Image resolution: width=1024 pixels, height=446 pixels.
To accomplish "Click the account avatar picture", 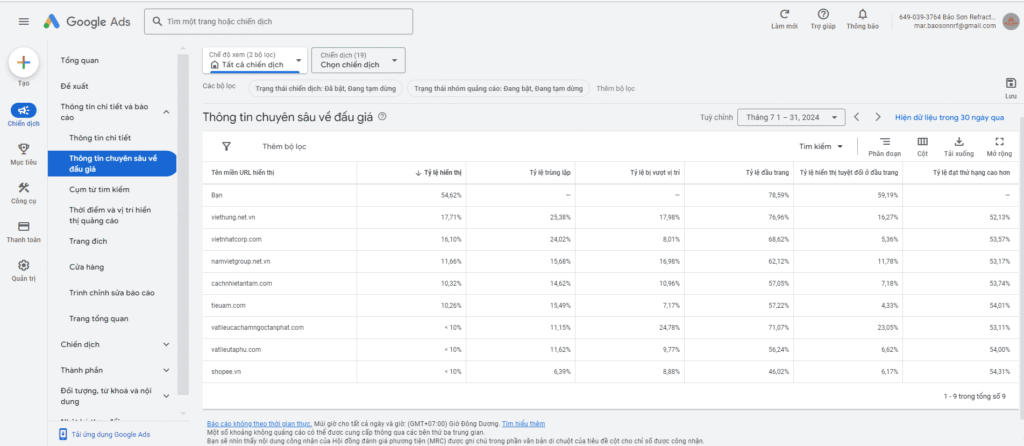I will tap(1009, 21).
